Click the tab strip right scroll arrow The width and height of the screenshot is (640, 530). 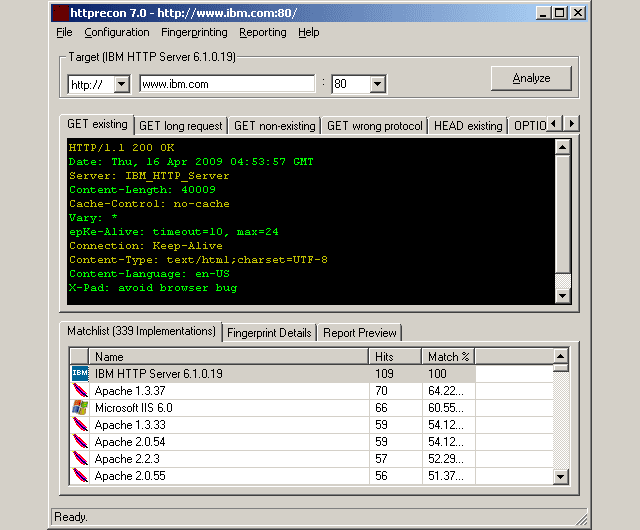click(x=571, y=123)
